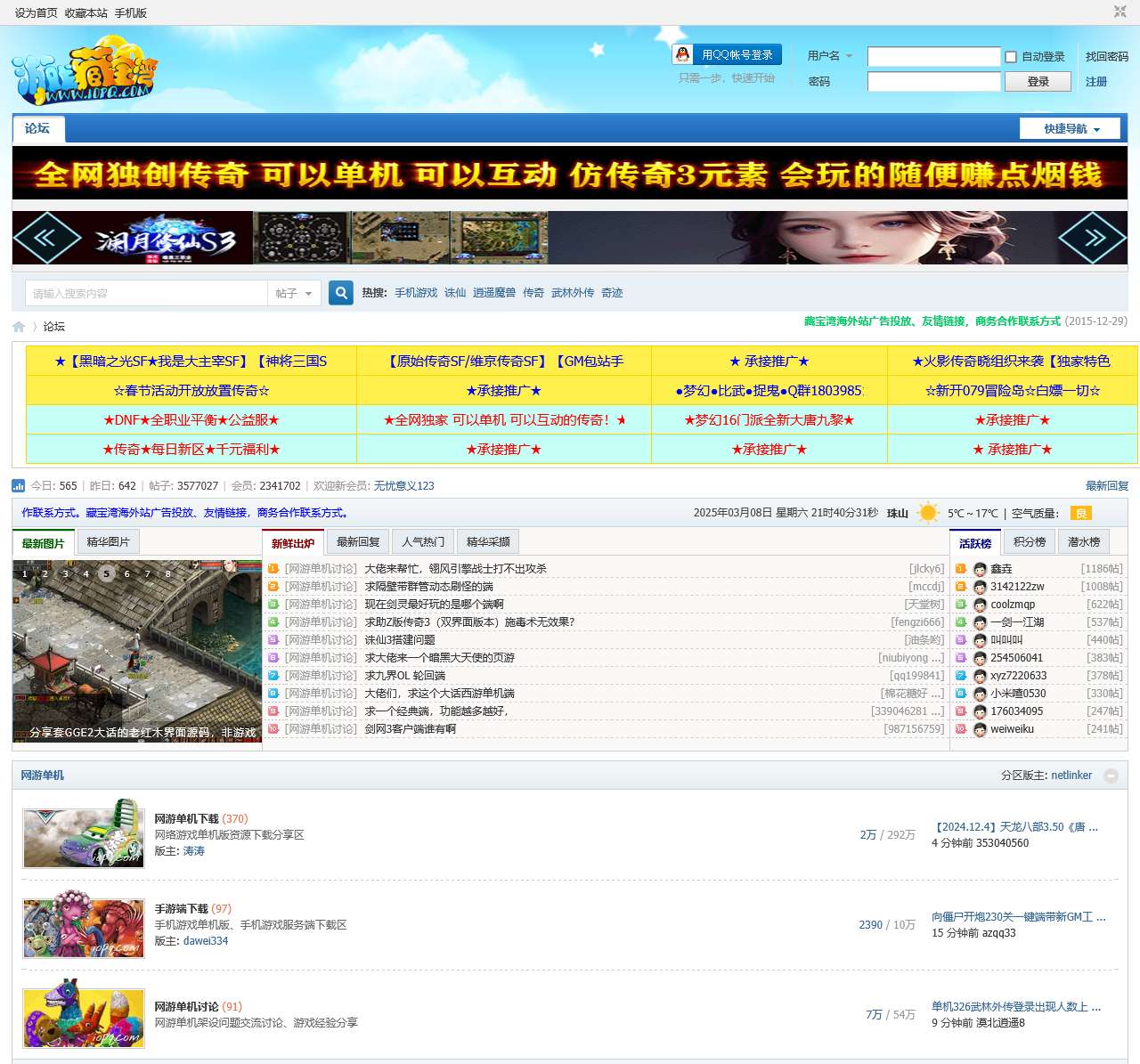Switch to 潜水榜 tab

pyautogui.click(x=1084, y=542)
